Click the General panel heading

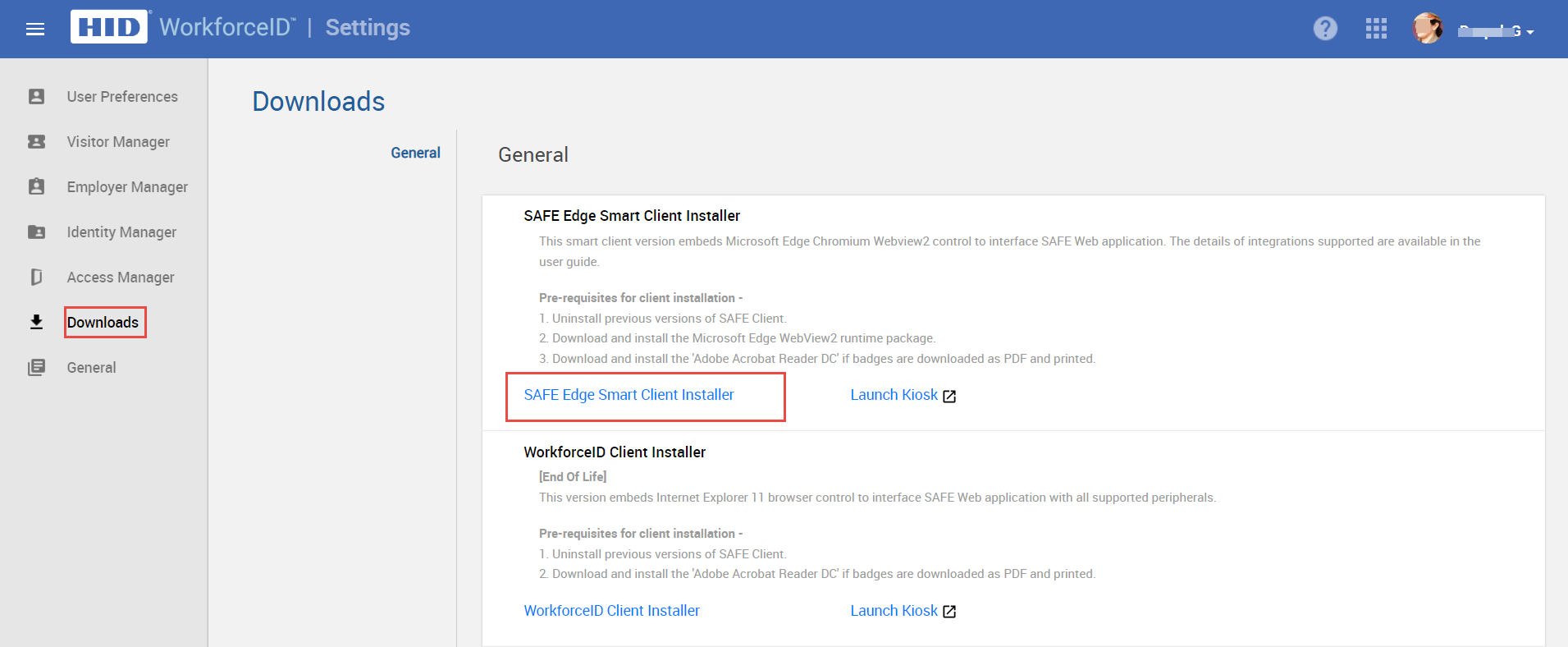coord(533,155)
